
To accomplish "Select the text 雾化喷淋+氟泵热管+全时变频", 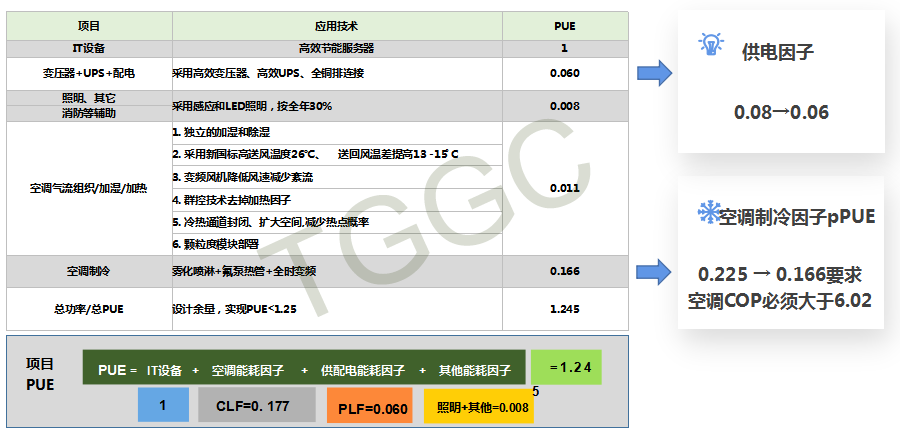I will (x=244, y=271).
